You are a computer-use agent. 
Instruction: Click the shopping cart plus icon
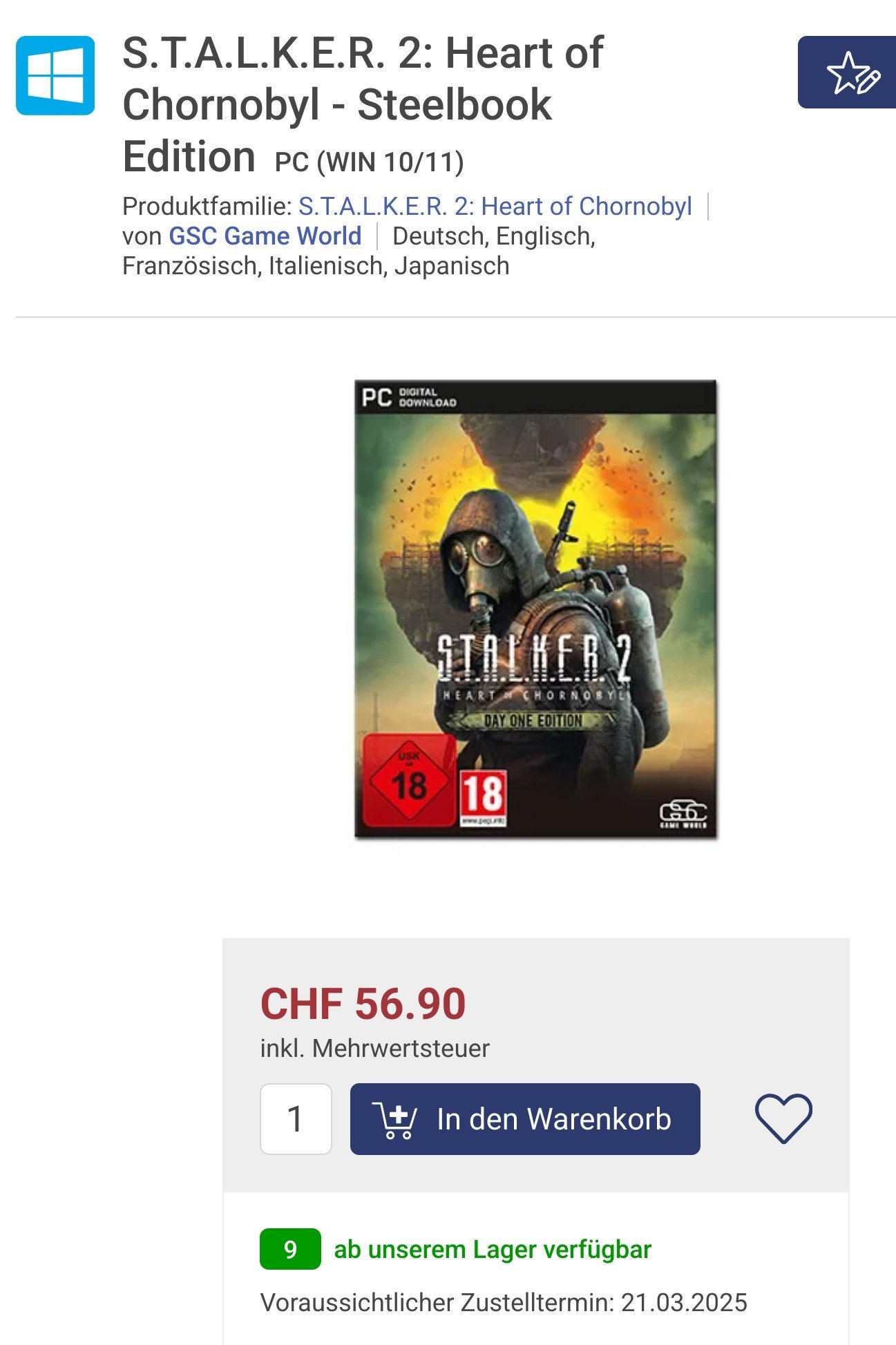pyautogui.click(x=394, y=1119)
